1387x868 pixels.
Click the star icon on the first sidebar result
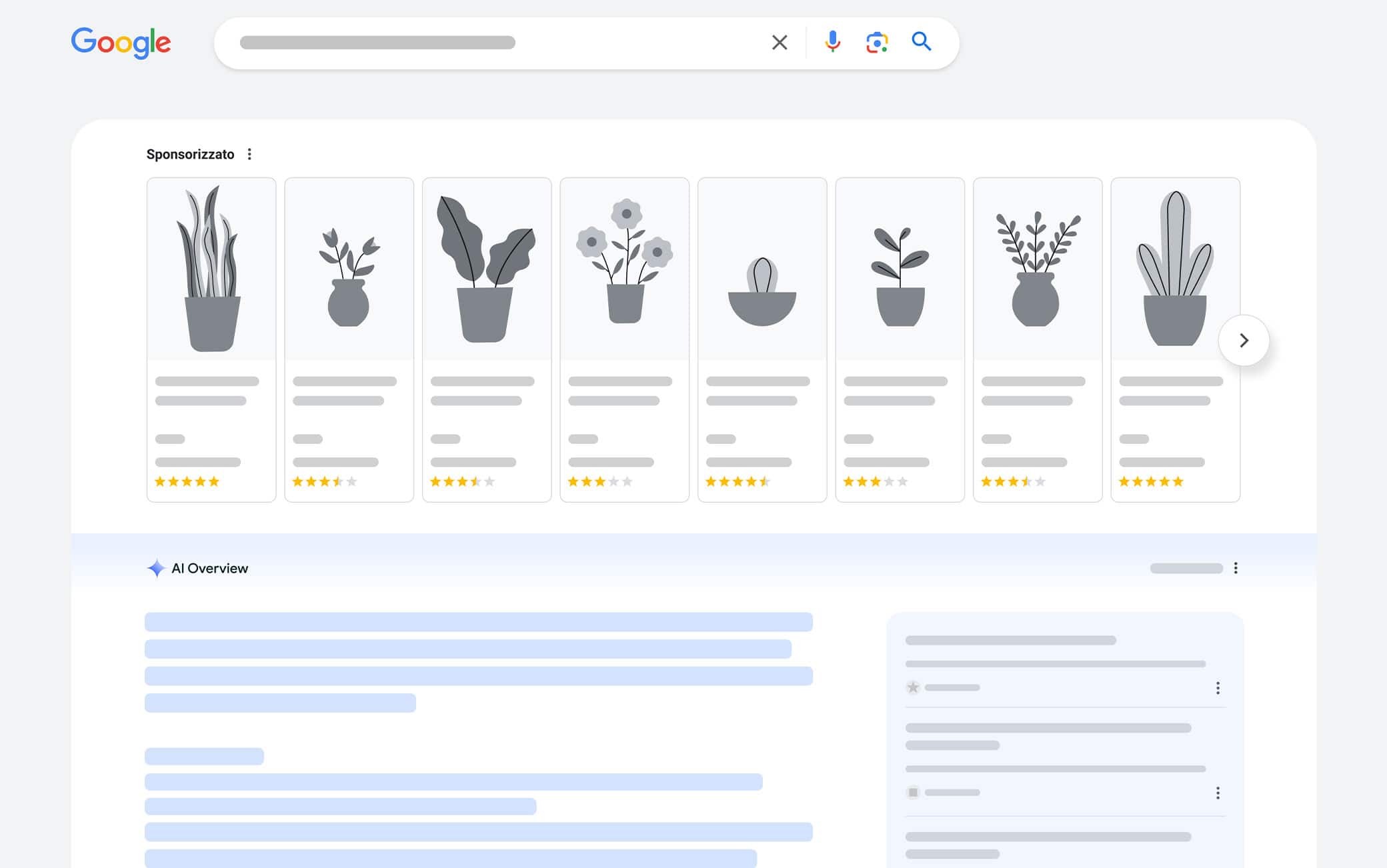(914, 687)
